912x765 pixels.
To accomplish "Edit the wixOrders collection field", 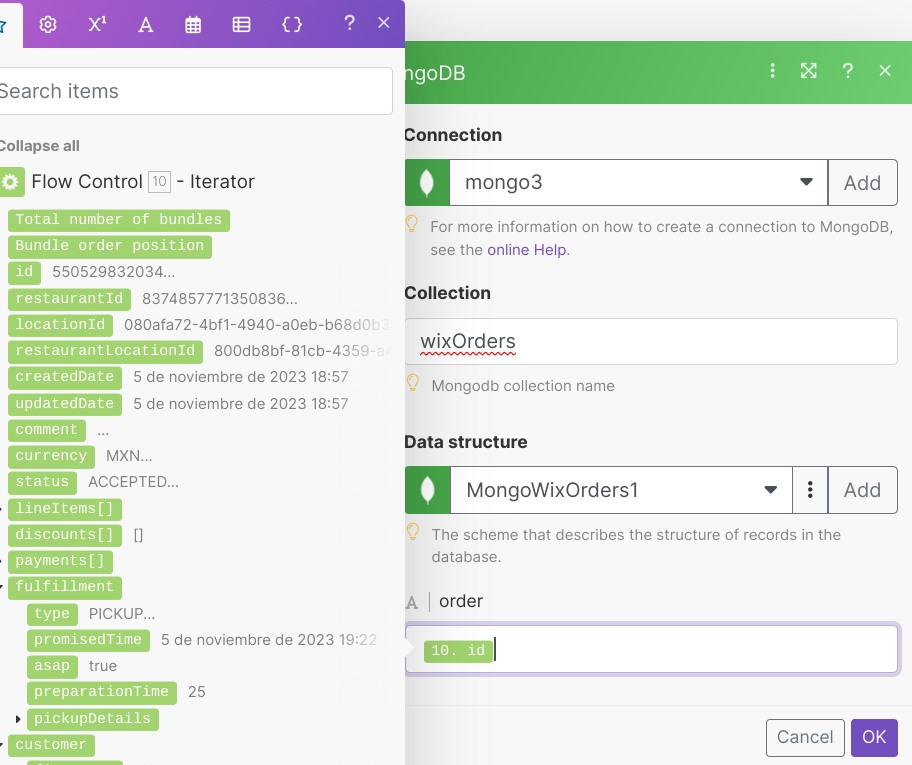I will point(651,341).
